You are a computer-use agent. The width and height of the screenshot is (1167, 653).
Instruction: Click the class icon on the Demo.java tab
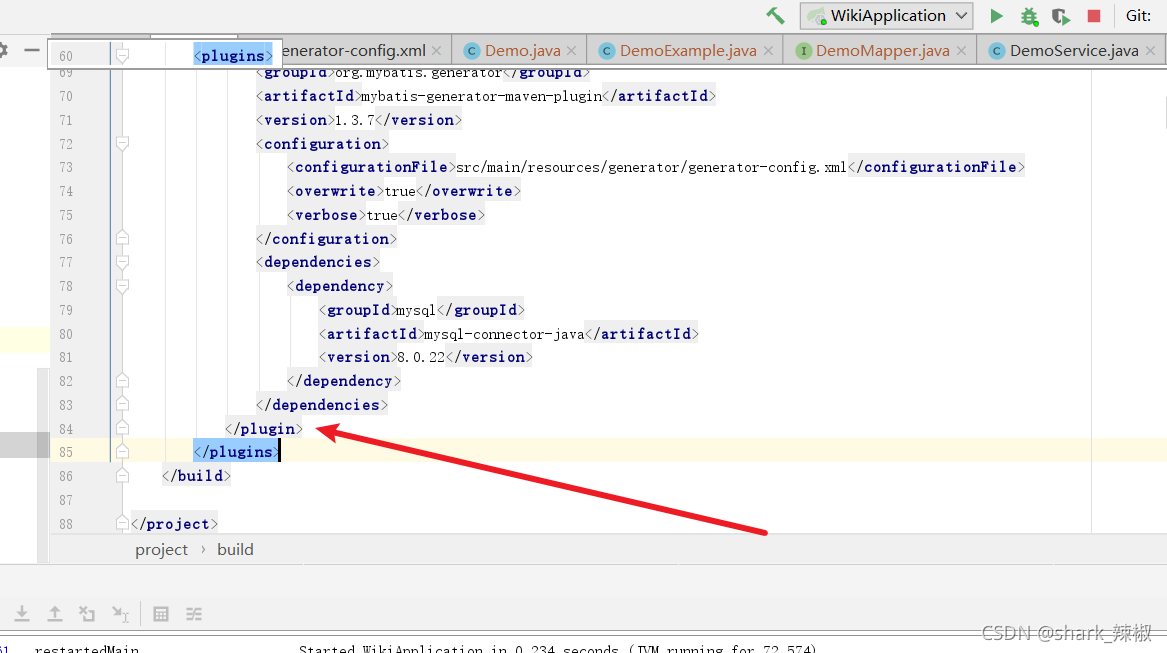[471, 51]
